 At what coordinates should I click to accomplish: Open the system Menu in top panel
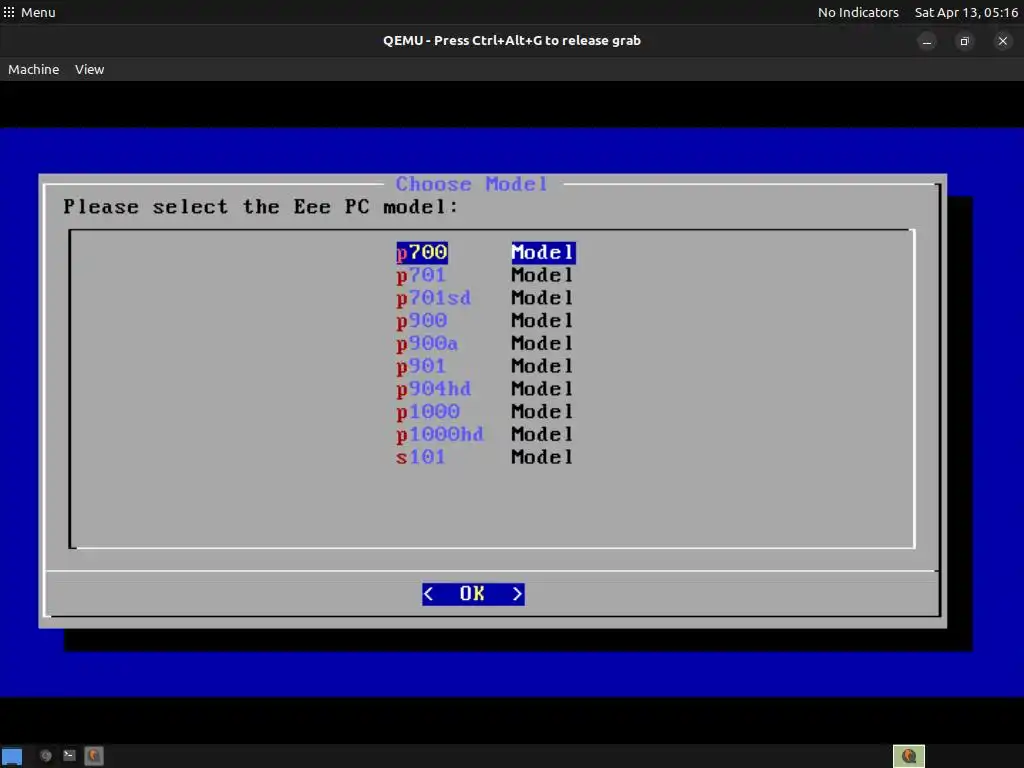(29, 12)
